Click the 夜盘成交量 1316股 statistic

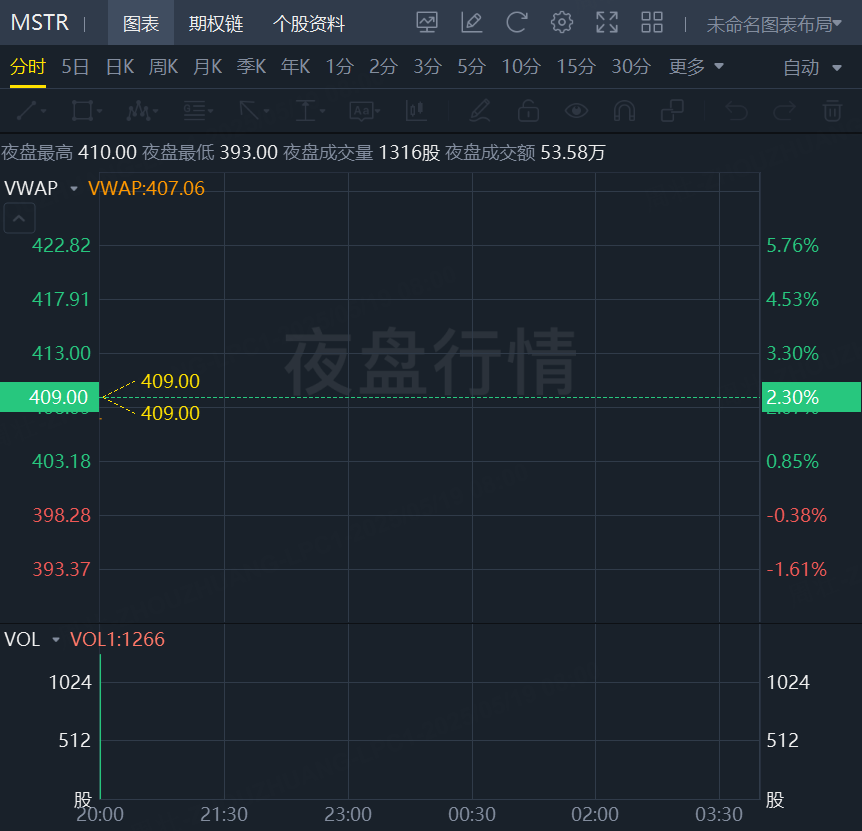tap(361, 152)
